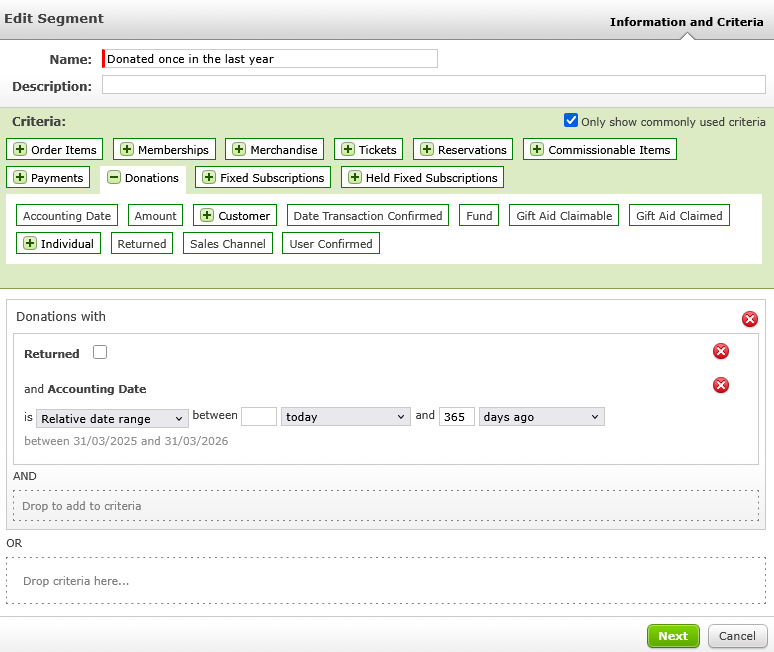Open the 'today' date unit dropdown
Viewport: 774px width, 652px height.
[x=346, y=417]
